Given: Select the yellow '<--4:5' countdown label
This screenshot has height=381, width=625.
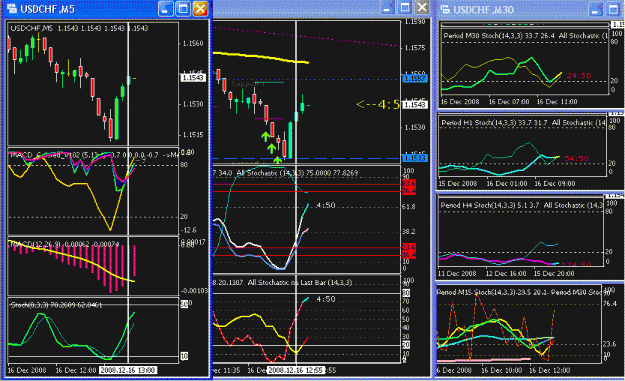Looking at the screenshot, I should (x=378, y=104).
